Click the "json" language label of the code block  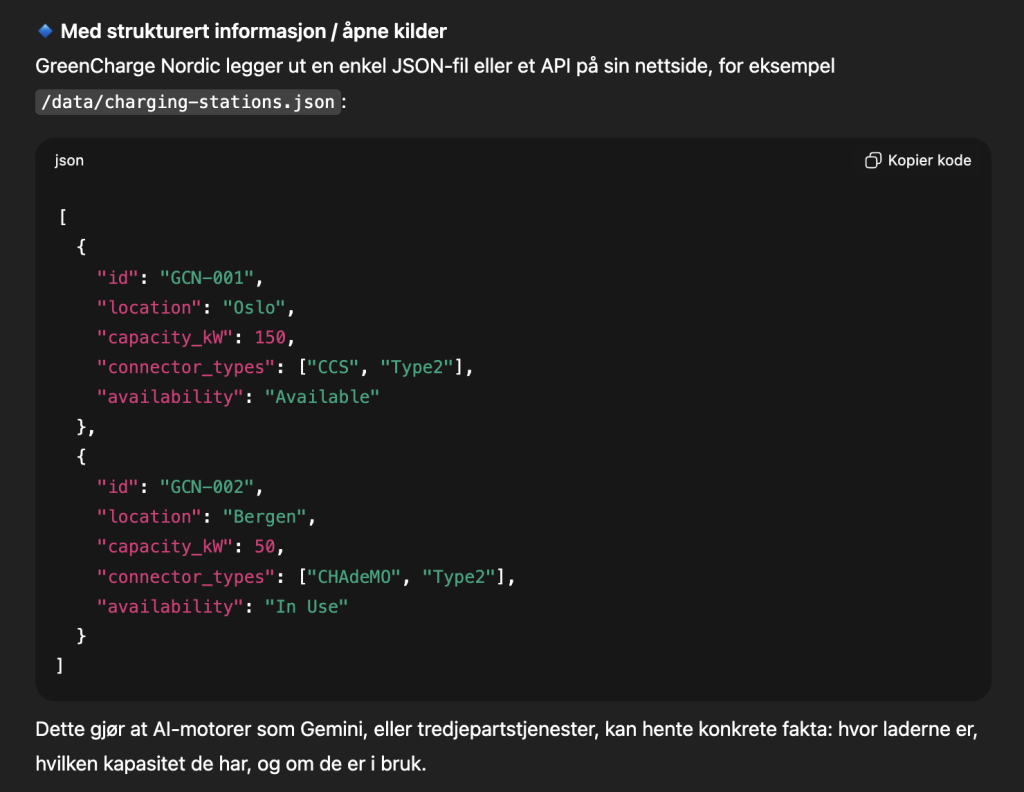click(69, 161)
